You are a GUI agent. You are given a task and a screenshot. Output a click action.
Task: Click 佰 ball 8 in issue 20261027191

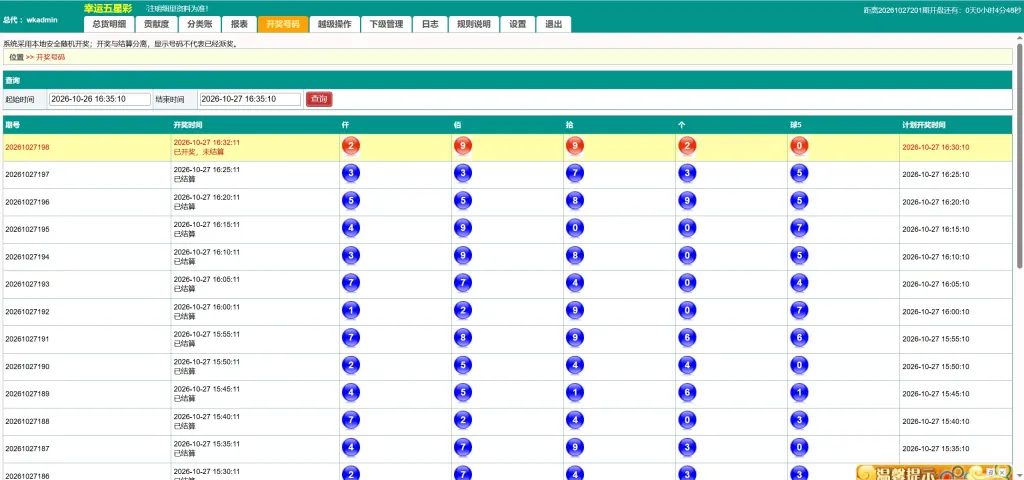click(x=463, y=338)
